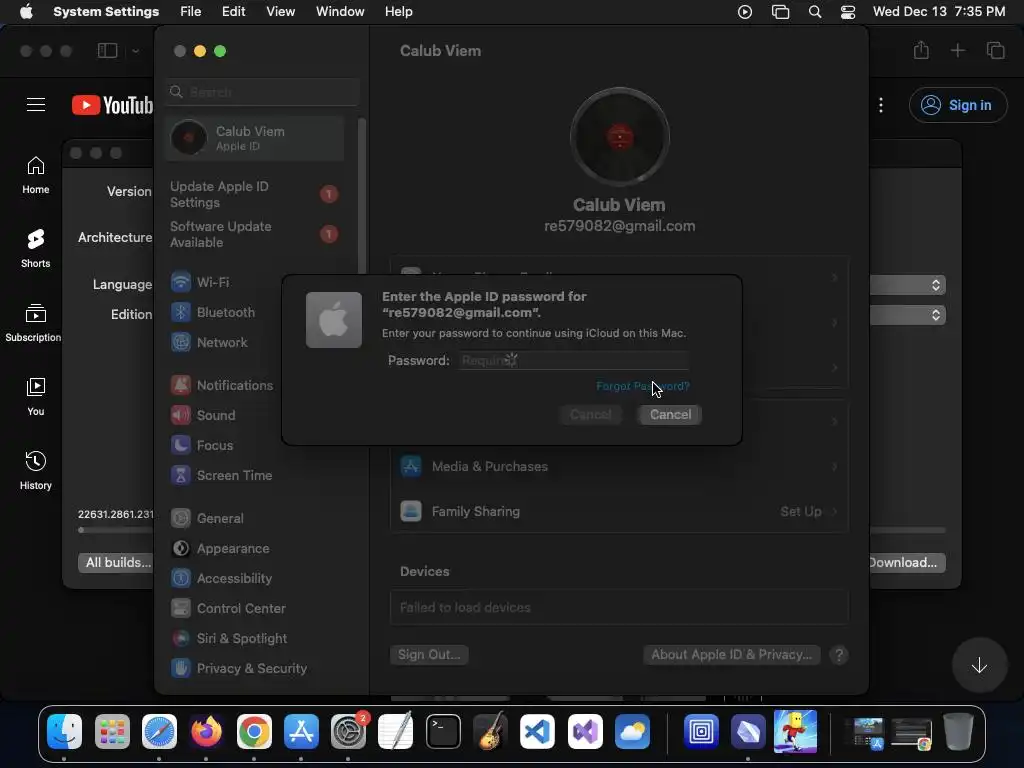
Task: Click the Apple menu logo
Action: 26,11
